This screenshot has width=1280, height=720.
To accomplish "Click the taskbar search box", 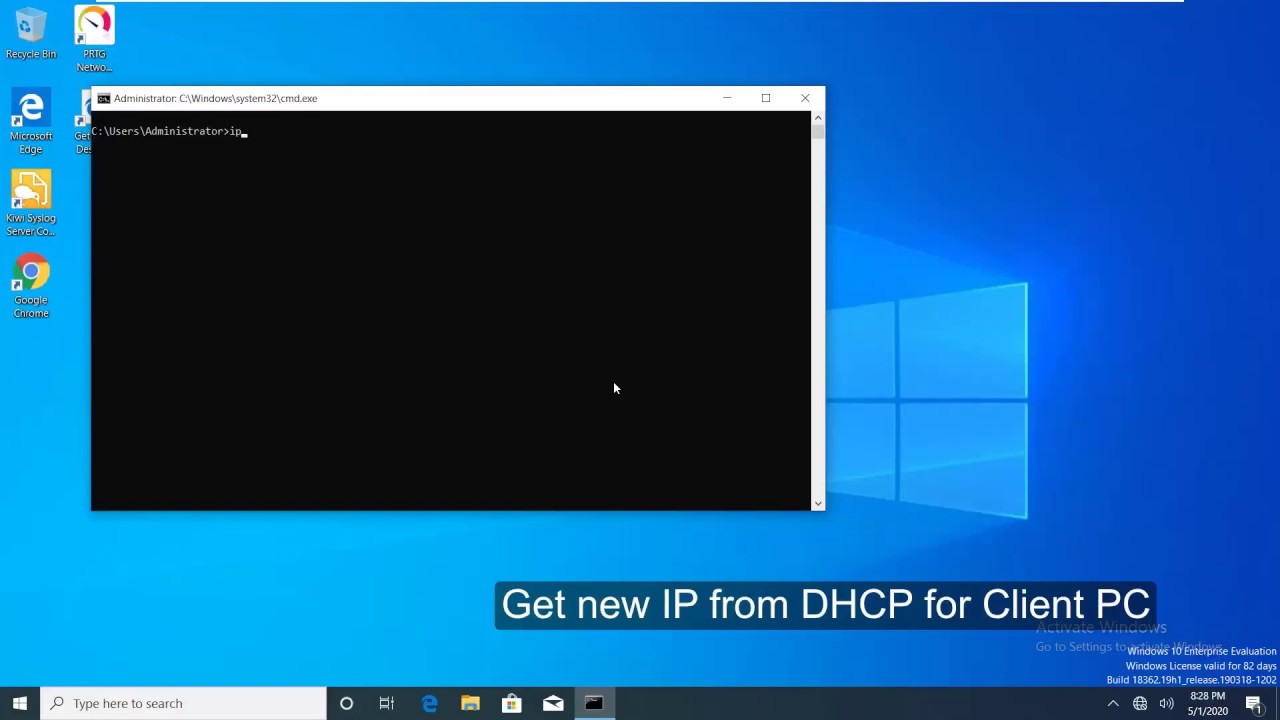I will coord(183,703).
